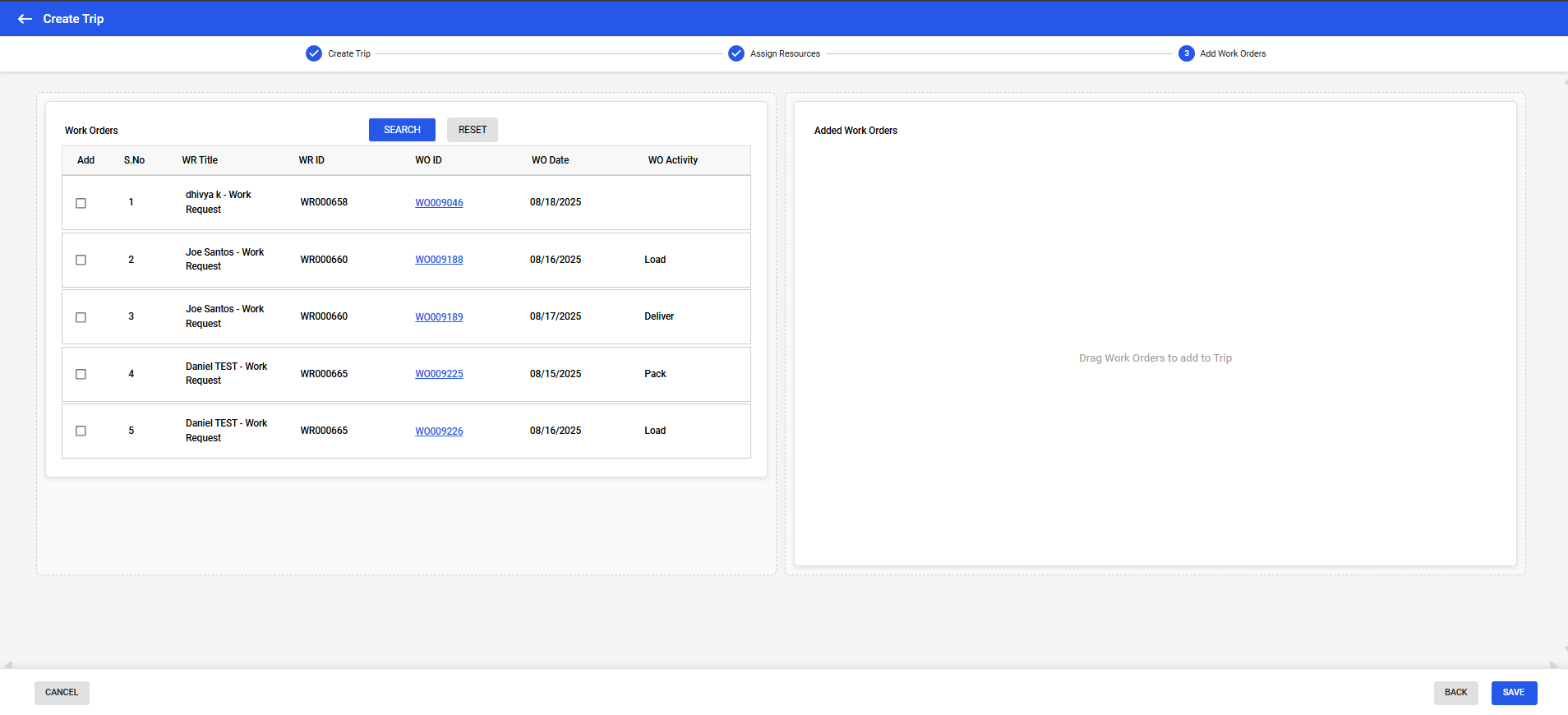This screenshot has height=715, width=1568.
Task: Mark the checkbox for work order WO009226
Action: point(81,431)
